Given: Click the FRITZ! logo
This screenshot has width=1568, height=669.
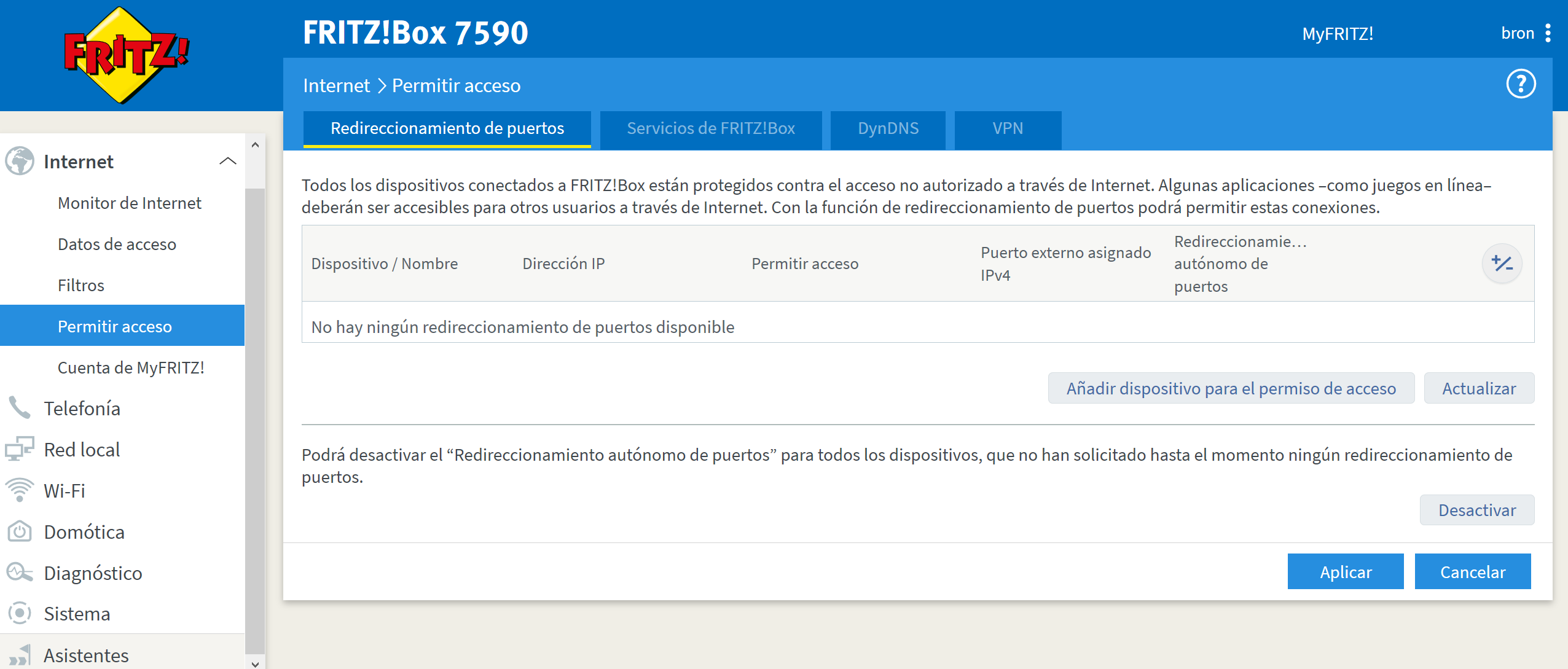Looking at the screenshot, I should [x=127, y=55].
